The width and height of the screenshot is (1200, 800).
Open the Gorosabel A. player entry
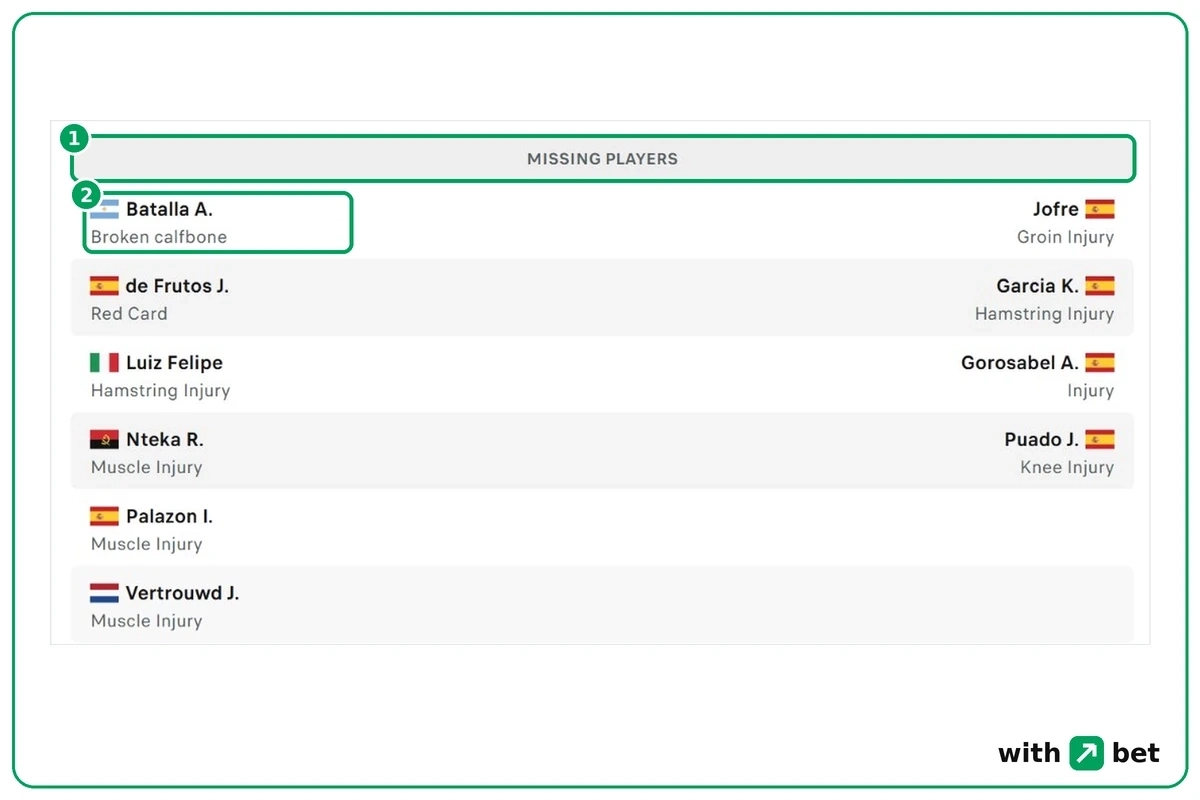[1020, 363]
